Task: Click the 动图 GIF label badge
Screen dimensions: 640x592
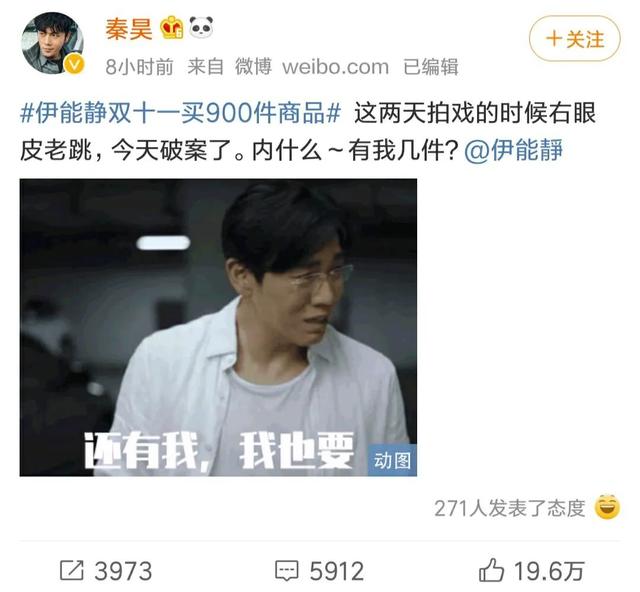Action: pyautogui.click(x=392, y=461)
